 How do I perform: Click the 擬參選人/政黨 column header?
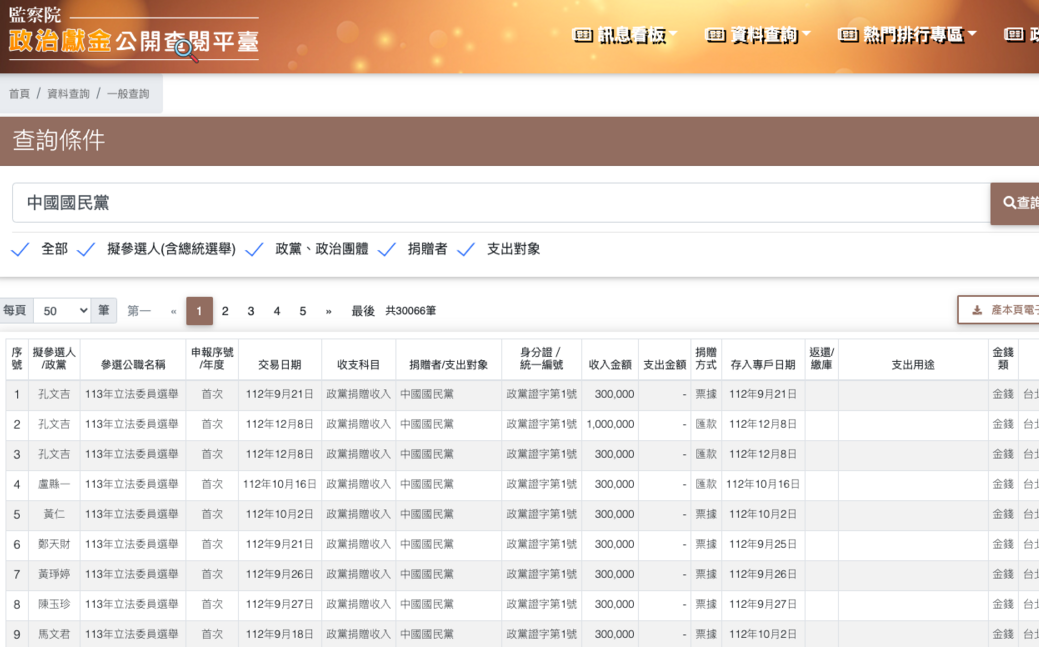click(x=54, y=359)
